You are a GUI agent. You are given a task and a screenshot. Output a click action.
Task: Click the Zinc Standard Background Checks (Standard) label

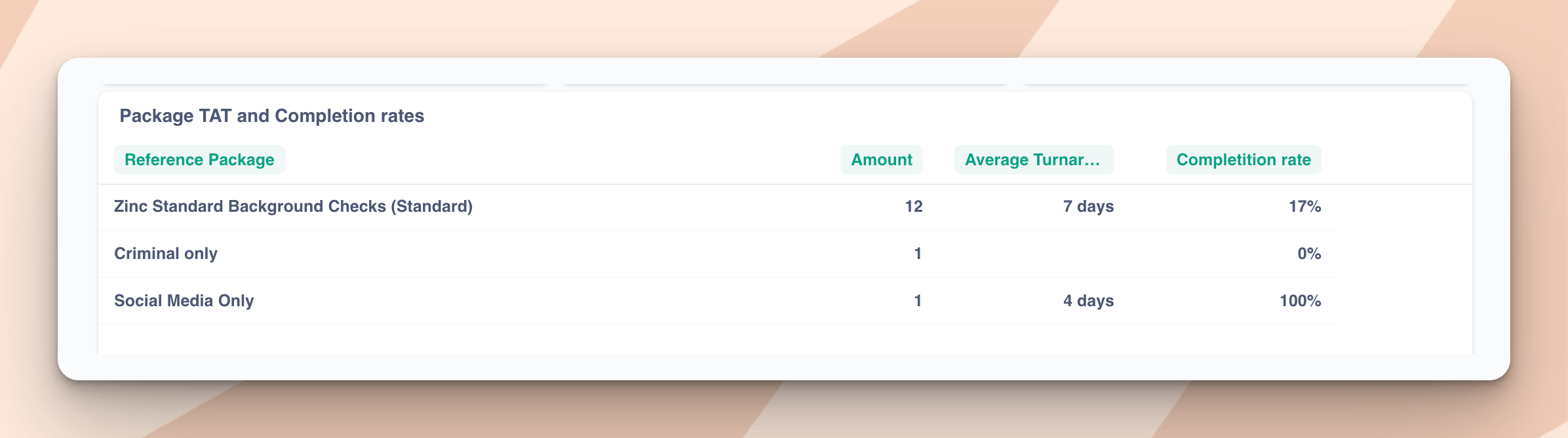coord(293,207)
